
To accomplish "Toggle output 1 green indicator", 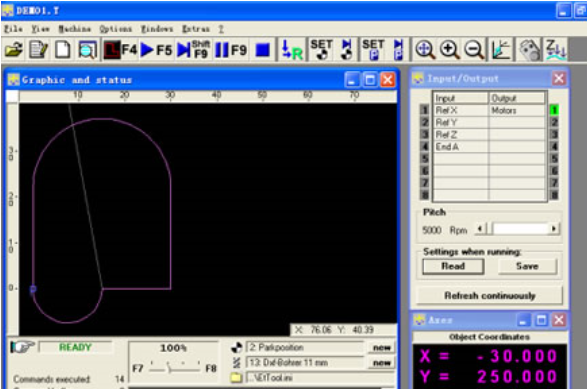I will (x=554, y=110).
